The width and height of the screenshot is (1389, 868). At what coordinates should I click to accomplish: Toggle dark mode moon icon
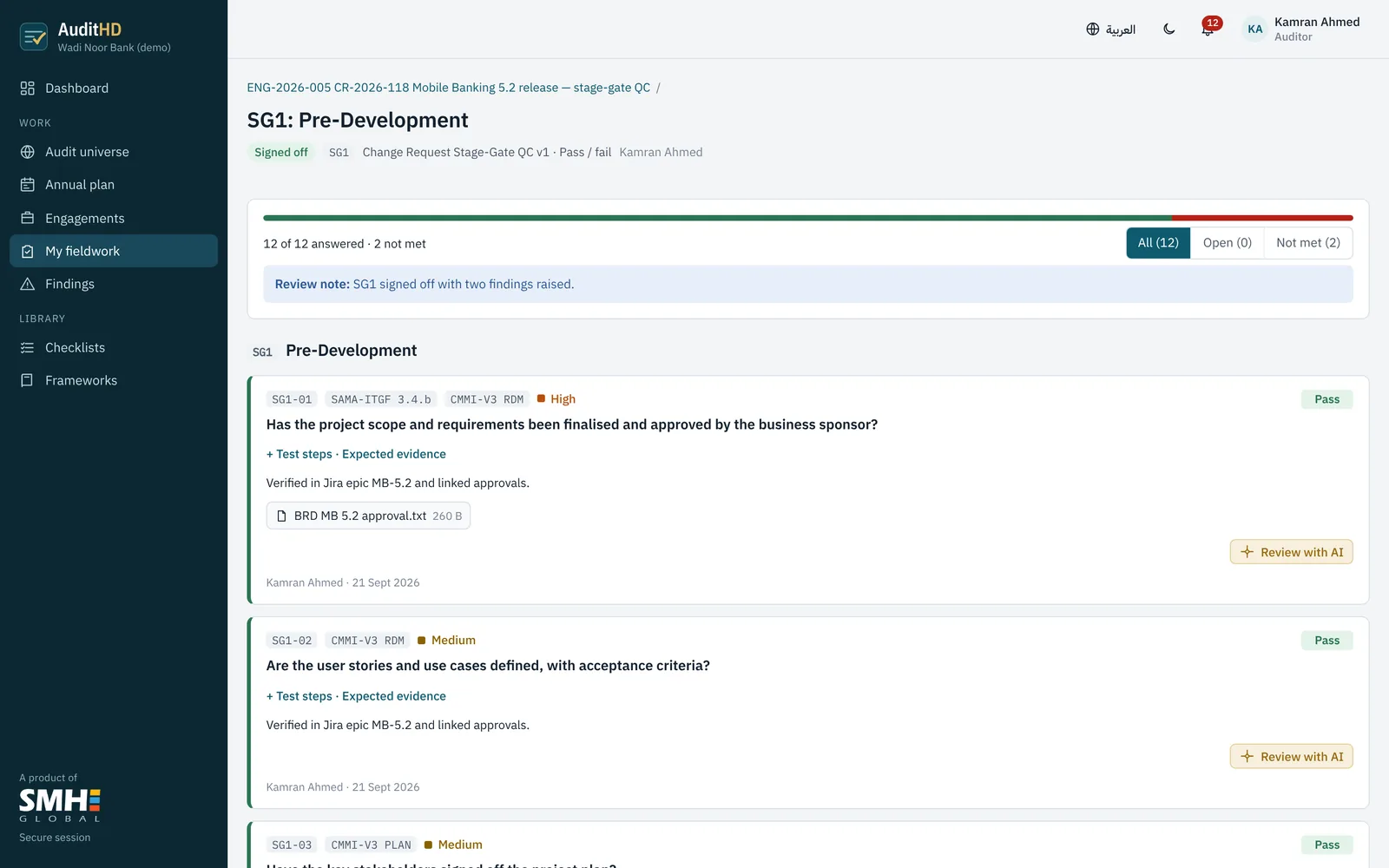coord(1169,30)
